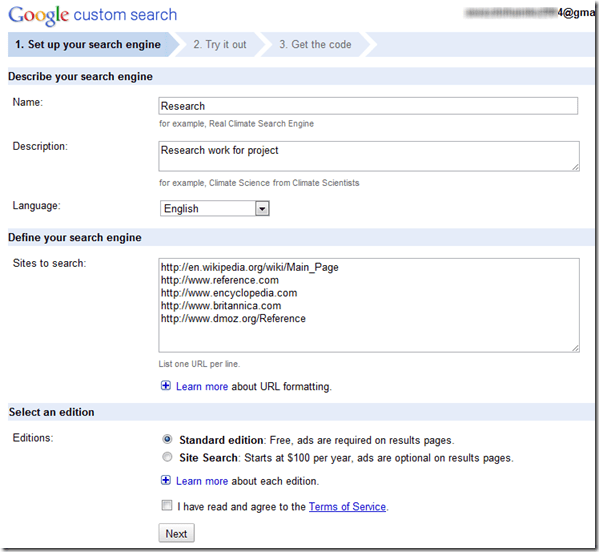Open Learn more about URL formatting
This screenshot has width=599, height=552.
coord(202,387)
